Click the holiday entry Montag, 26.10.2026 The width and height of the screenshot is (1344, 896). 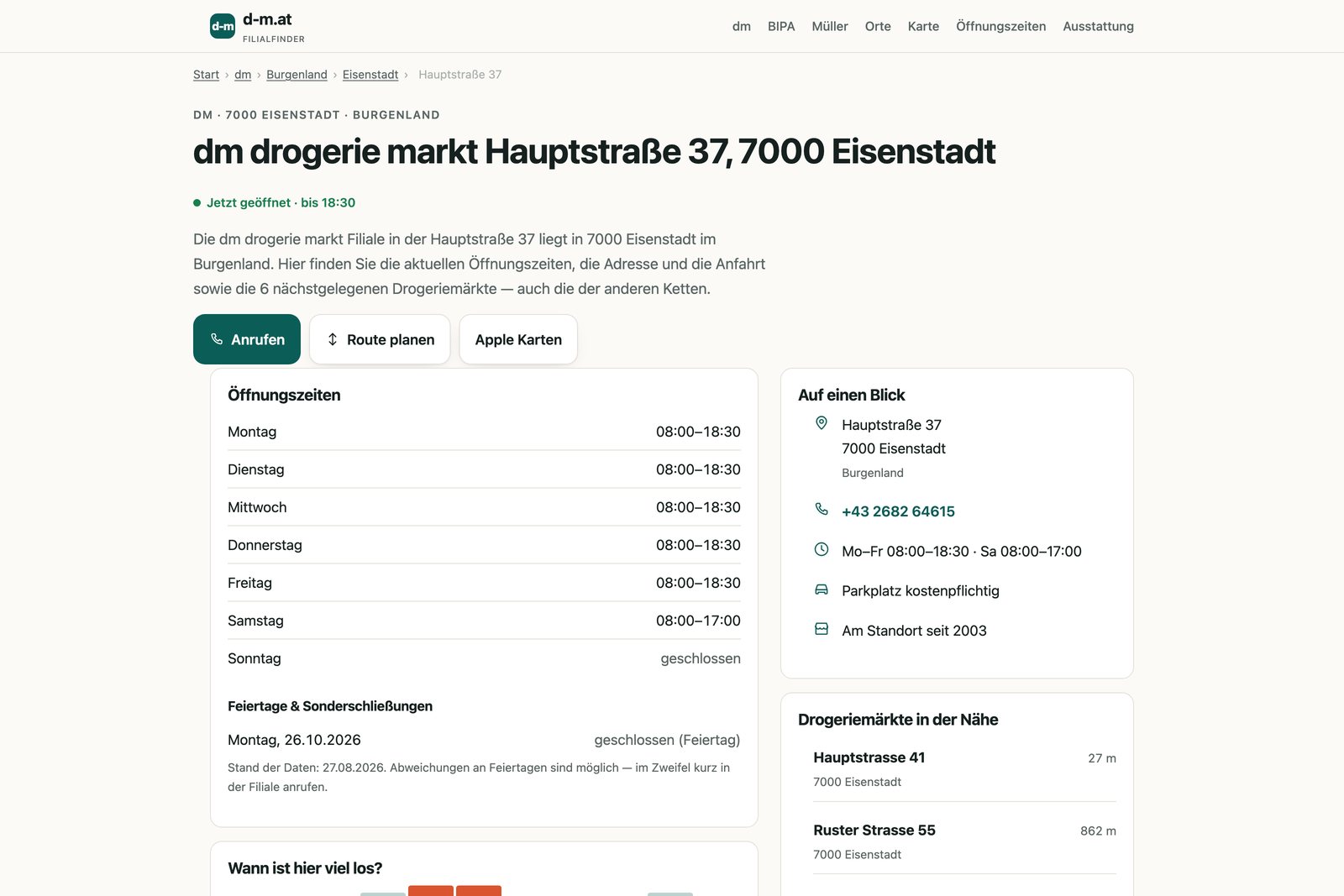294,740
